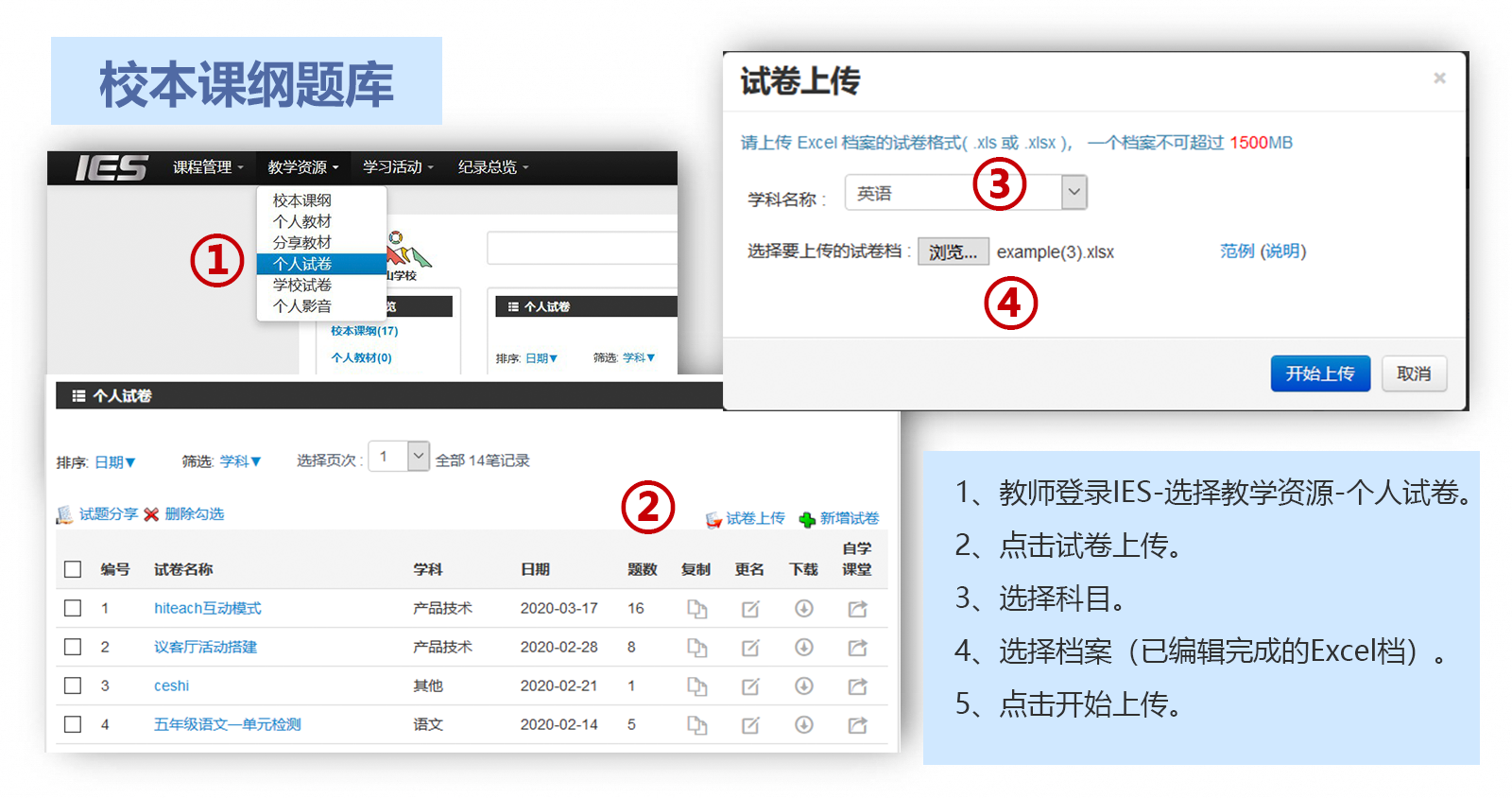Click download icon for ceshi row

pyautogui.click(x=804, y=686)
